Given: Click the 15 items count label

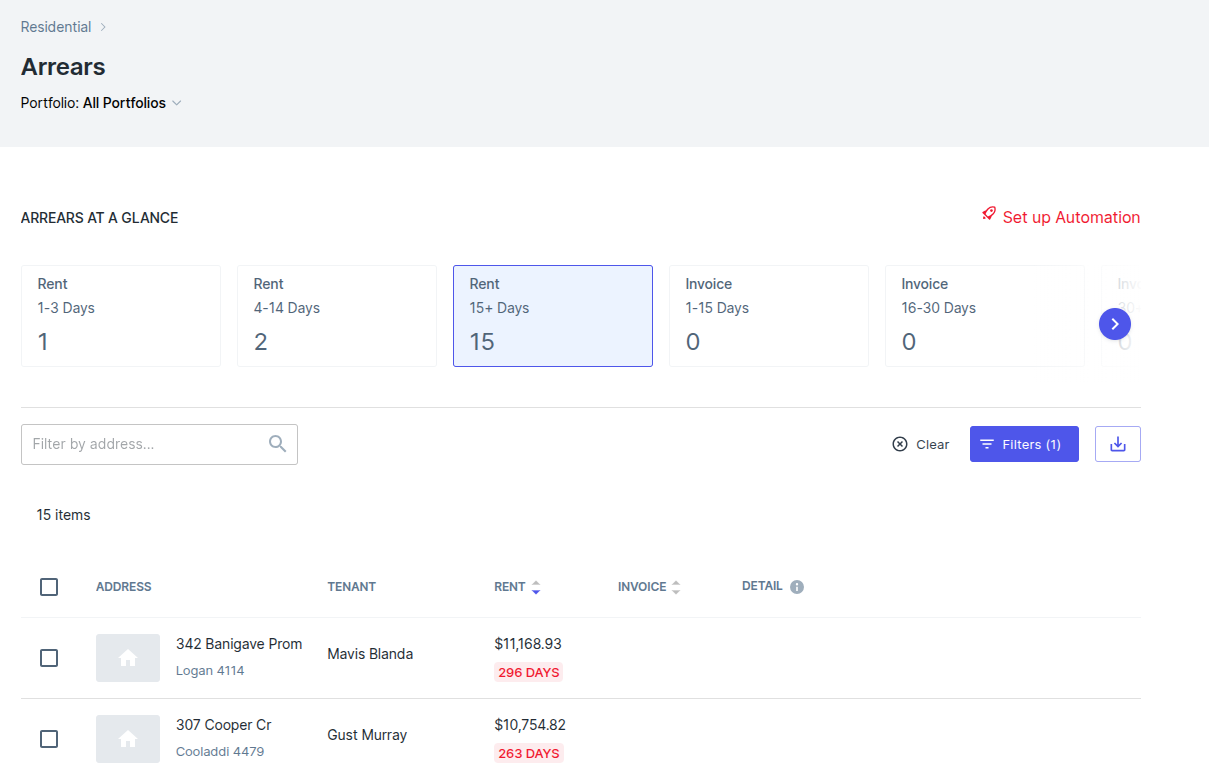Looking at the screenshot, I should point(64,515).
